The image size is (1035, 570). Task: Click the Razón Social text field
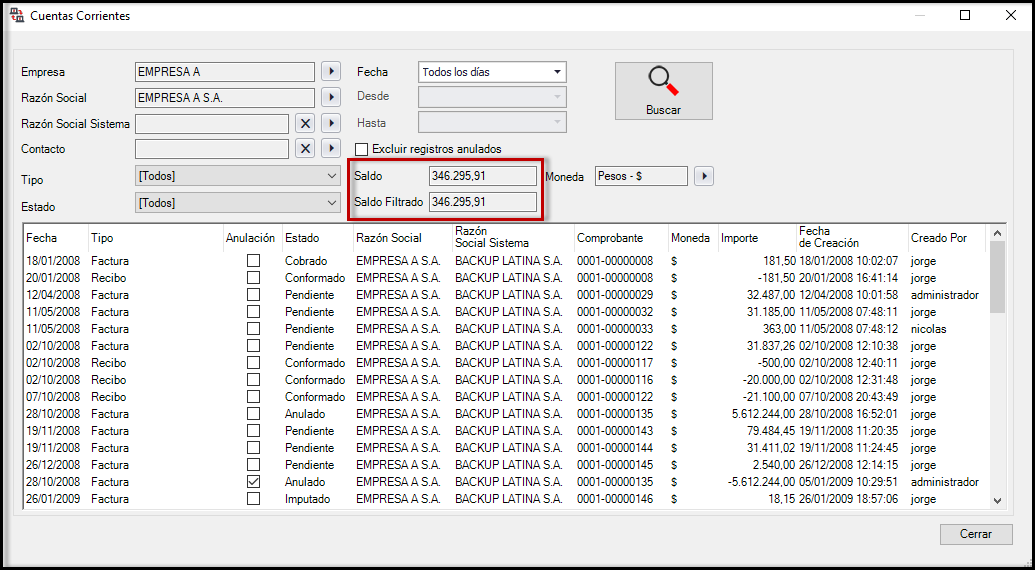coord(224,98)
